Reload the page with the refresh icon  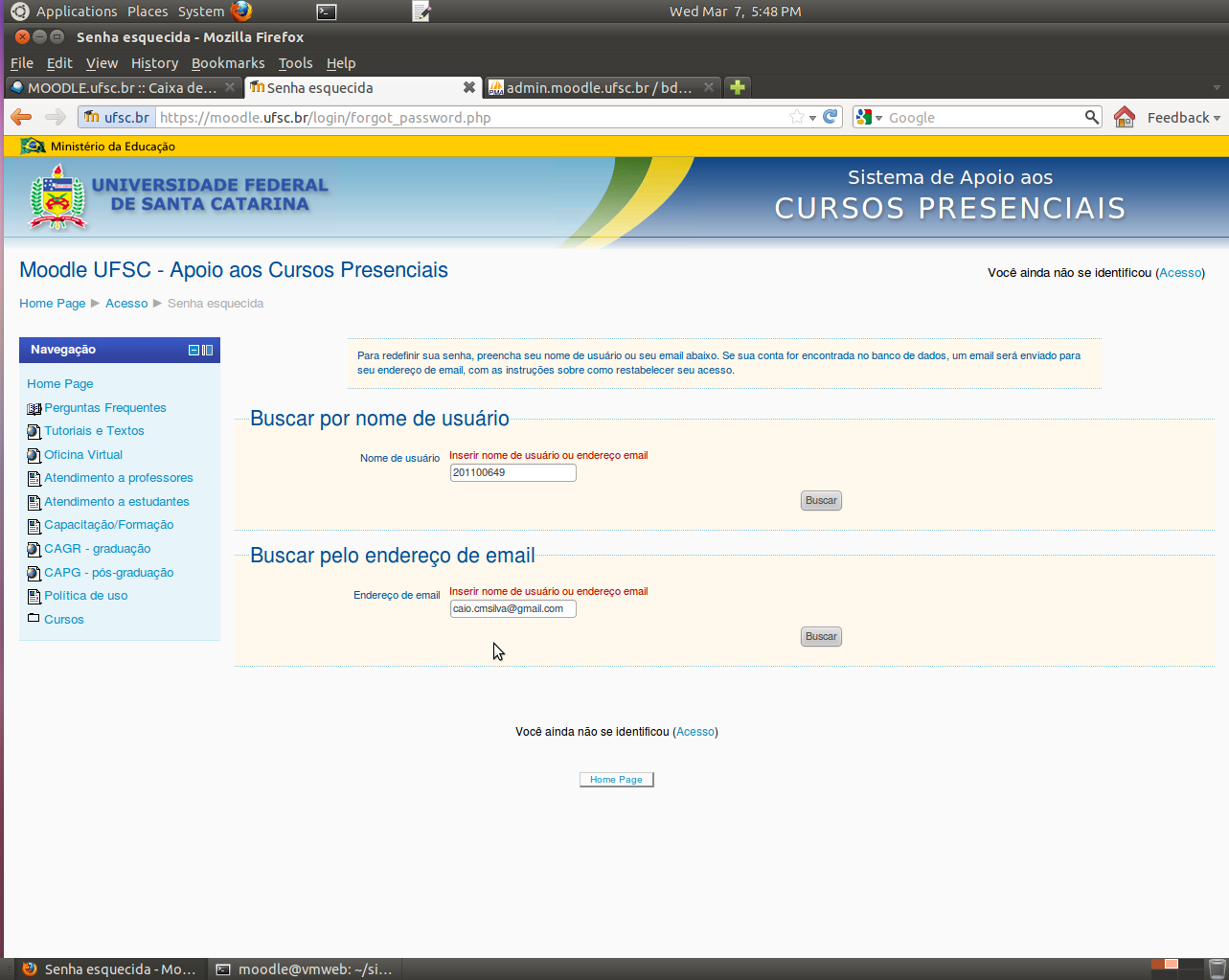point(831,117)
